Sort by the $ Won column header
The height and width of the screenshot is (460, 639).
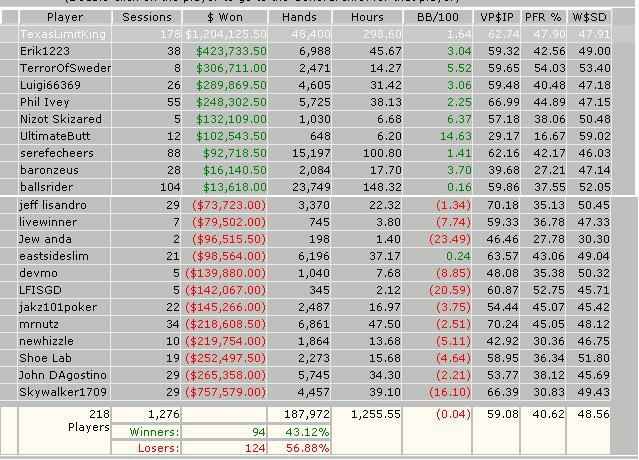point(225,17)
